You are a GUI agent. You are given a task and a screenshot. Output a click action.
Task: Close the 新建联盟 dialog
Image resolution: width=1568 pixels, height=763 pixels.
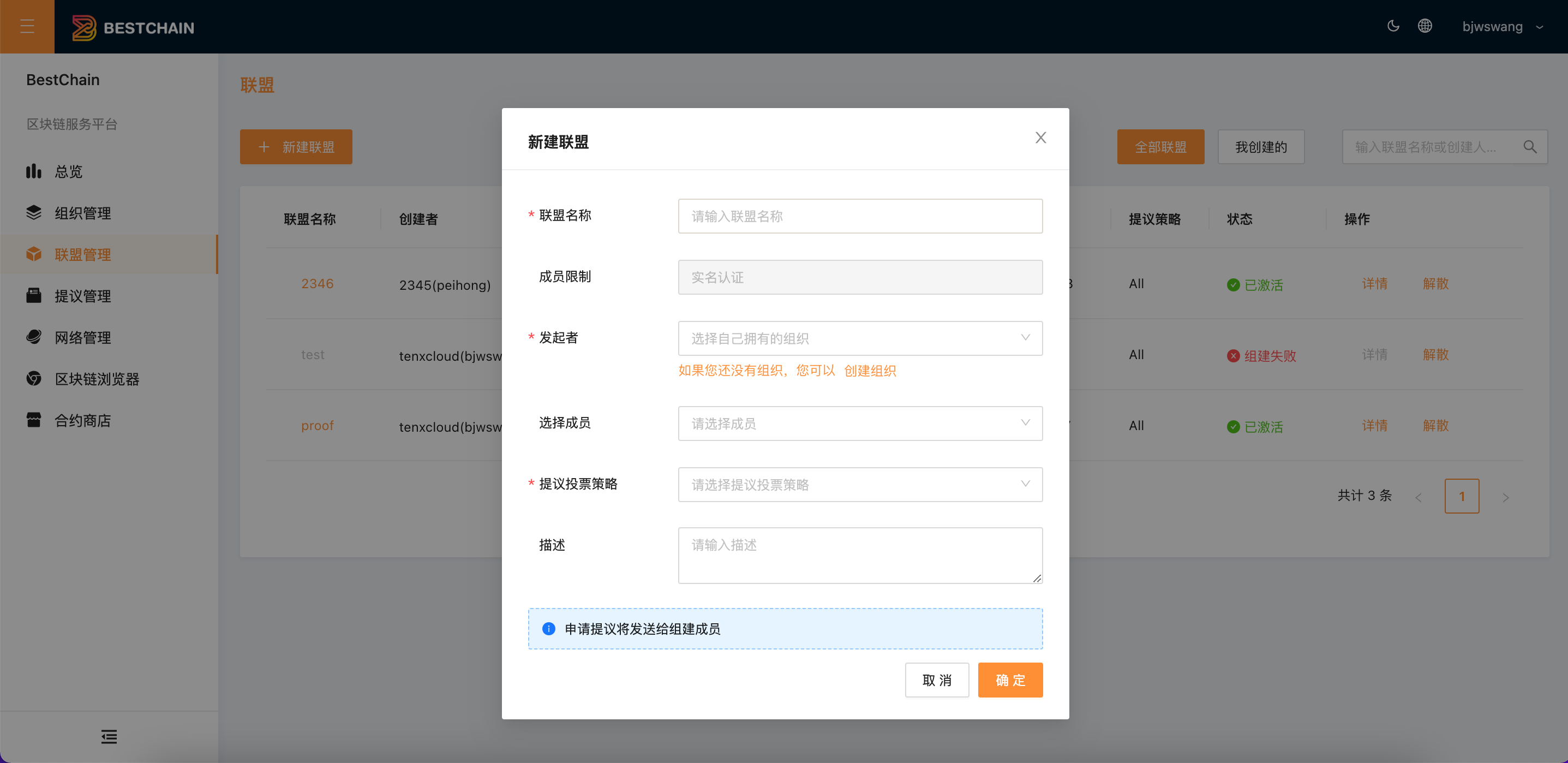1040,138
